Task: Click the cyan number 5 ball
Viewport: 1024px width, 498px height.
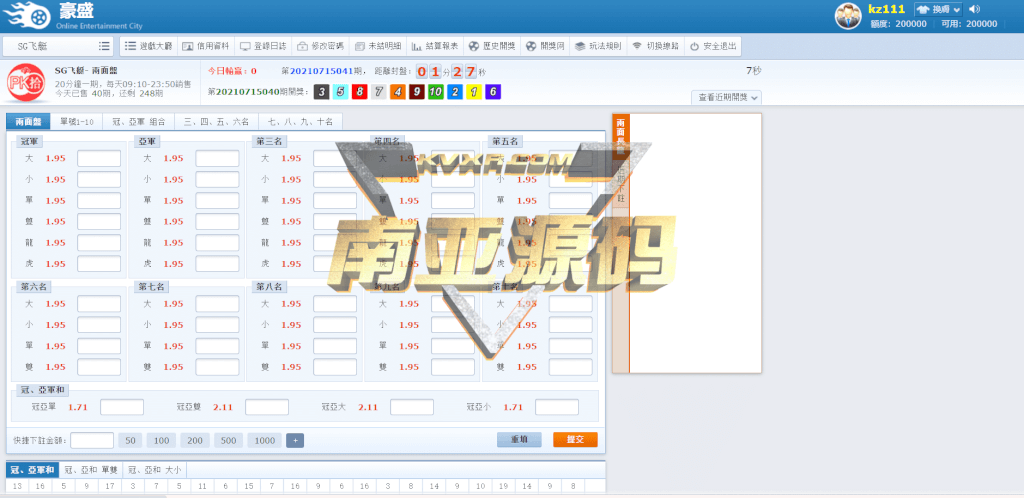Action: [340, 92]
